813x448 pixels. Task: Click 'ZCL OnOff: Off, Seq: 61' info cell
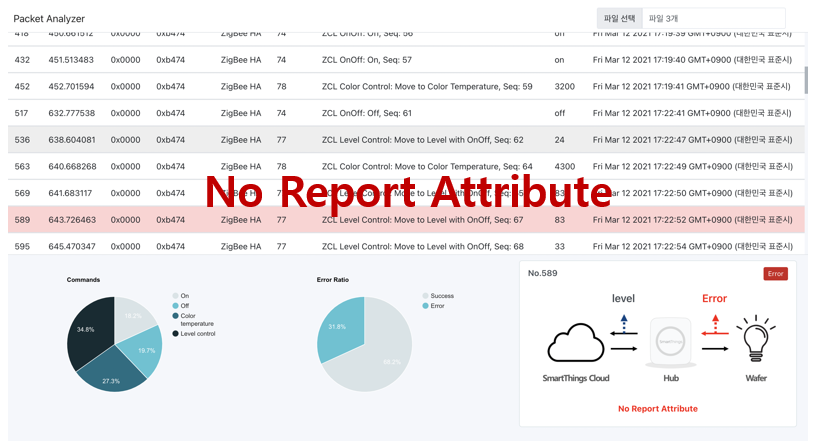(367, 113)
